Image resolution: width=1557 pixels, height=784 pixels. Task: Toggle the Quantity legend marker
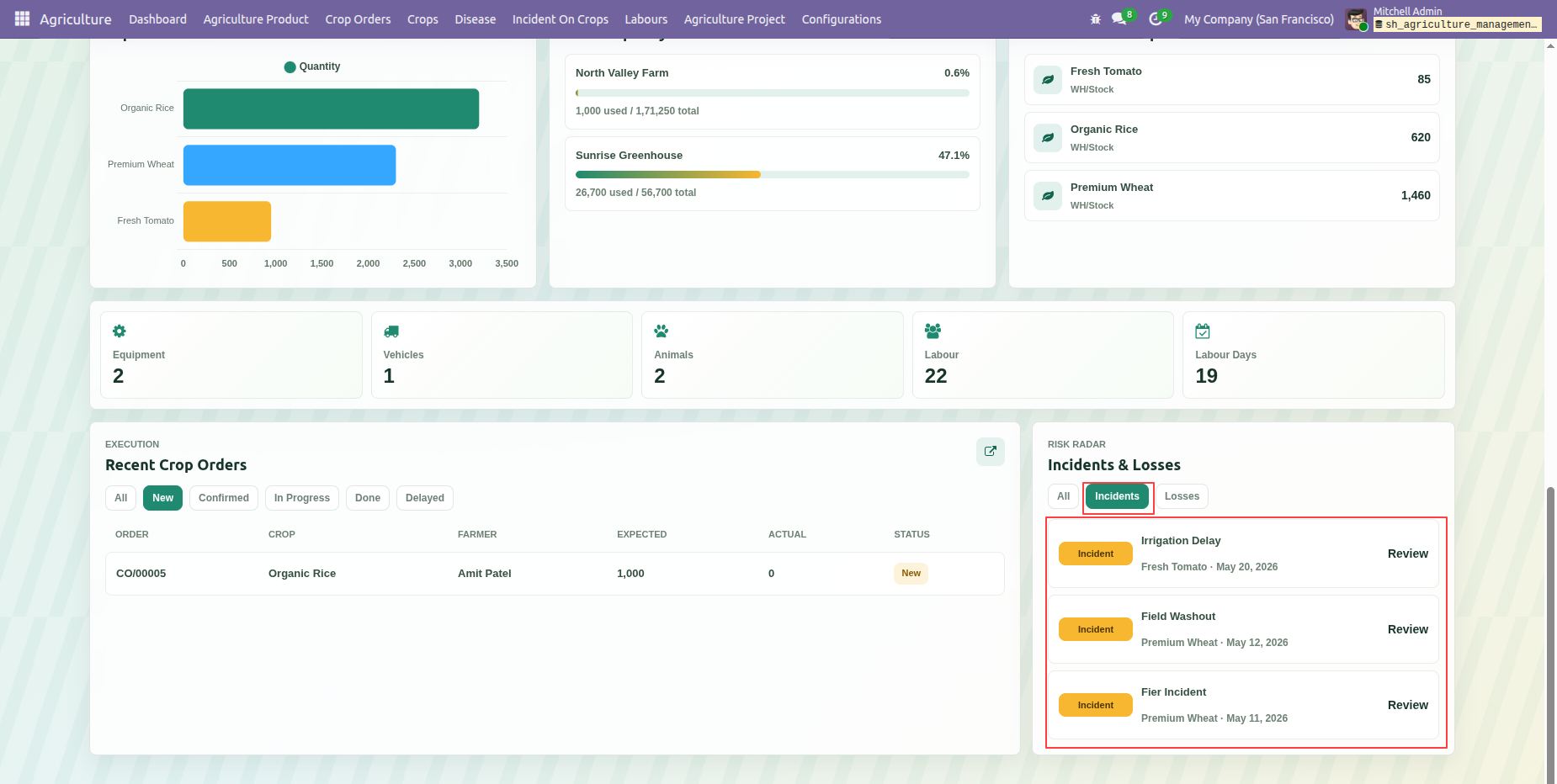coord(290,66)
